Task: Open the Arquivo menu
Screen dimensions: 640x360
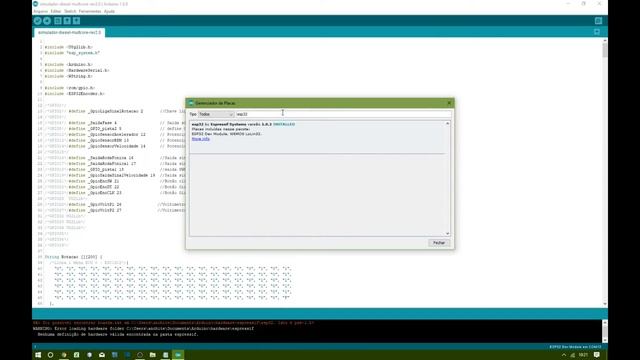Action: pos(40,11)
